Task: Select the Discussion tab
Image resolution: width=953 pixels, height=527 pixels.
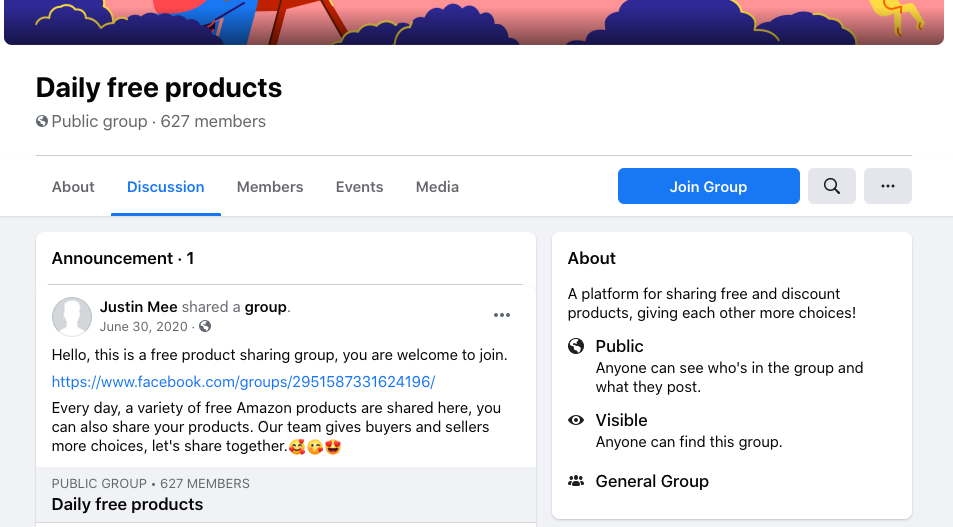Action: coord(166,187)
